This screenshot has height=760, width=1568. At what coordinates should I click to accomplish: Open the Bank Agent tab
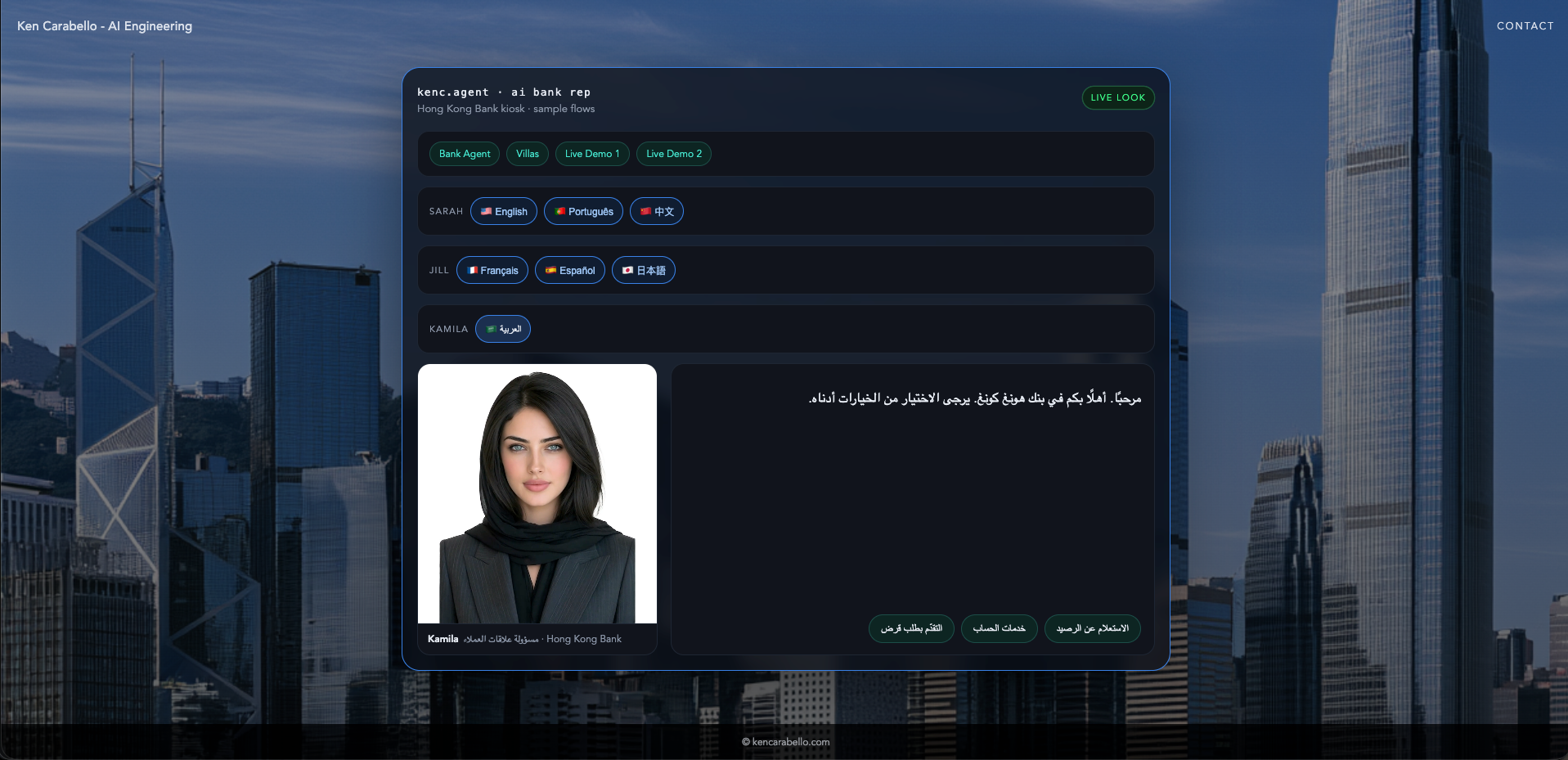[x=465, y=154]
